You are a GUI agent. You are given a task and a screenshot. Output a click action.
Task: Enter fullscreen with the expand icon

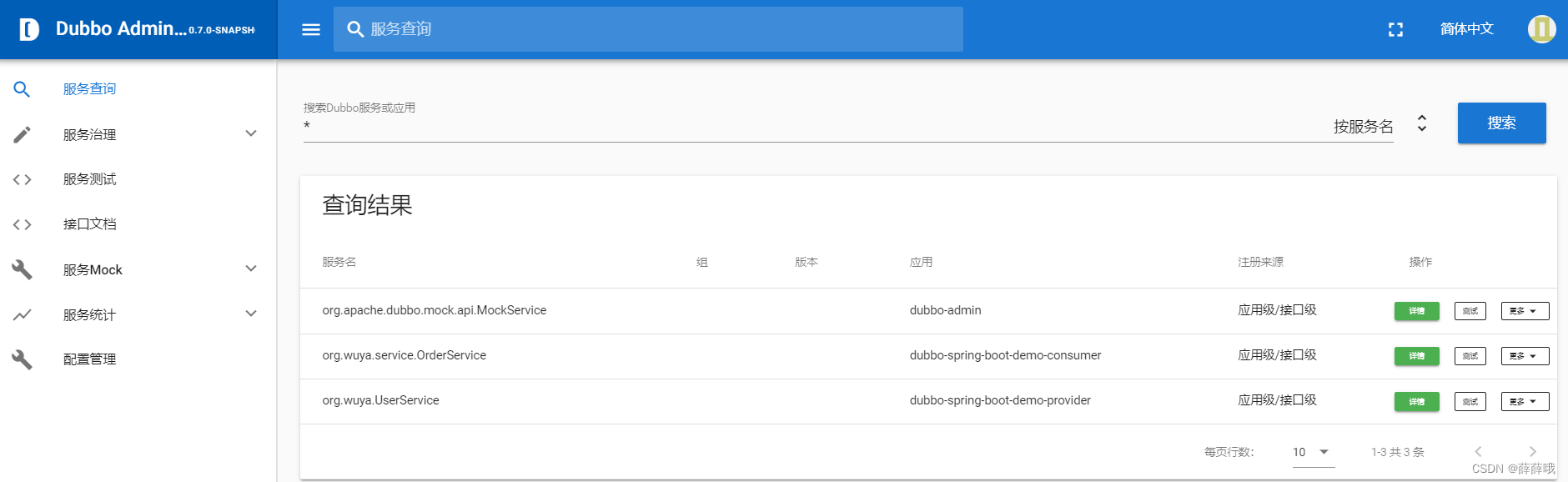point(1395,29)
